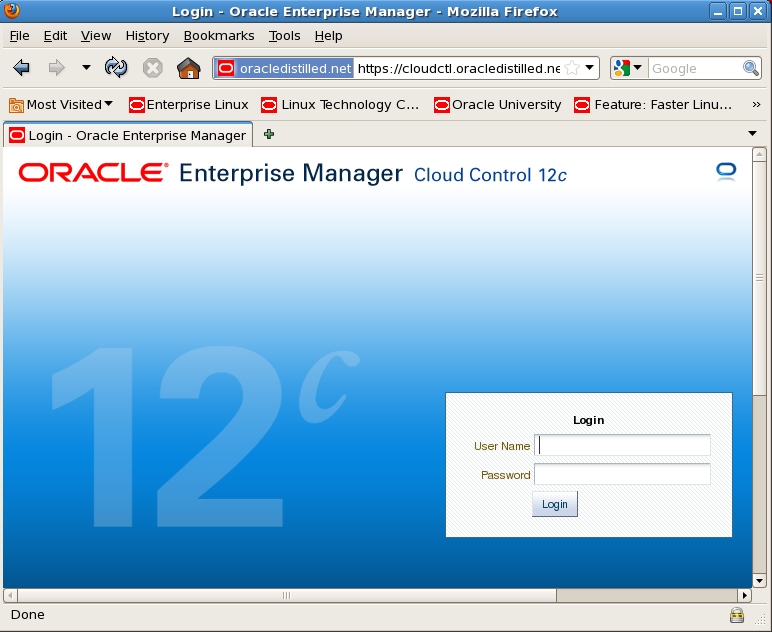Image resolution: width=772 pixels, height=632 pixels.
Task: Go forward using the Forward arrow
Action: [x=57, y=67]
